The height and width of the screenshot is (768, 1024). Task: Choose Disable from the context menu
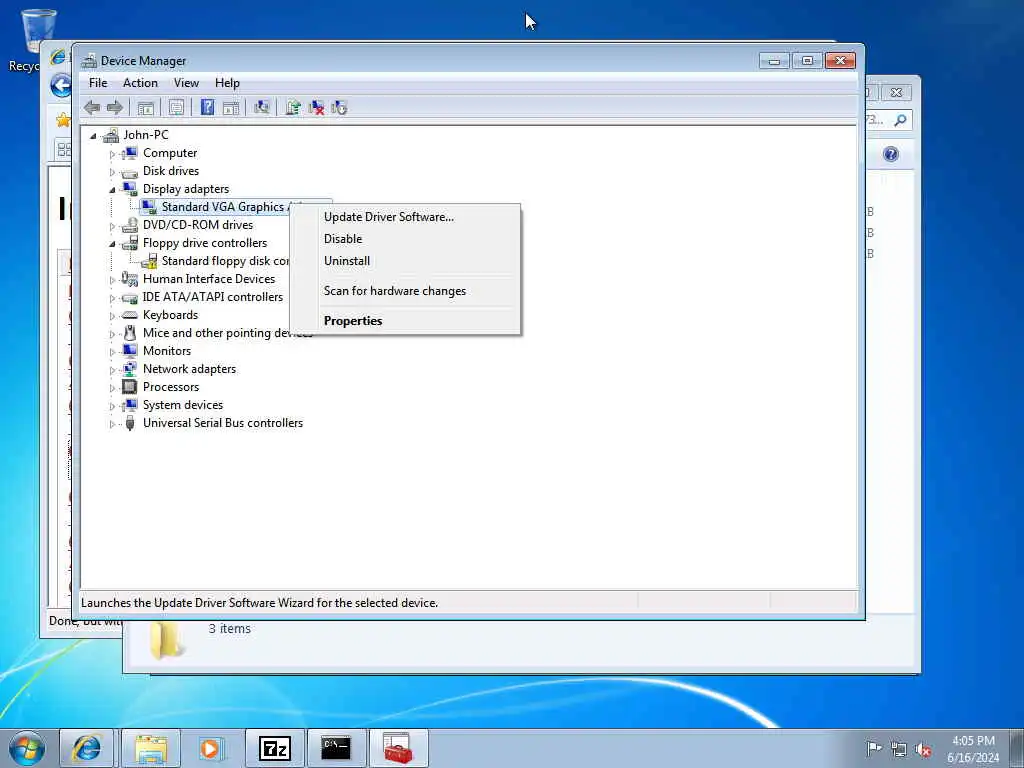coord(405,239)
